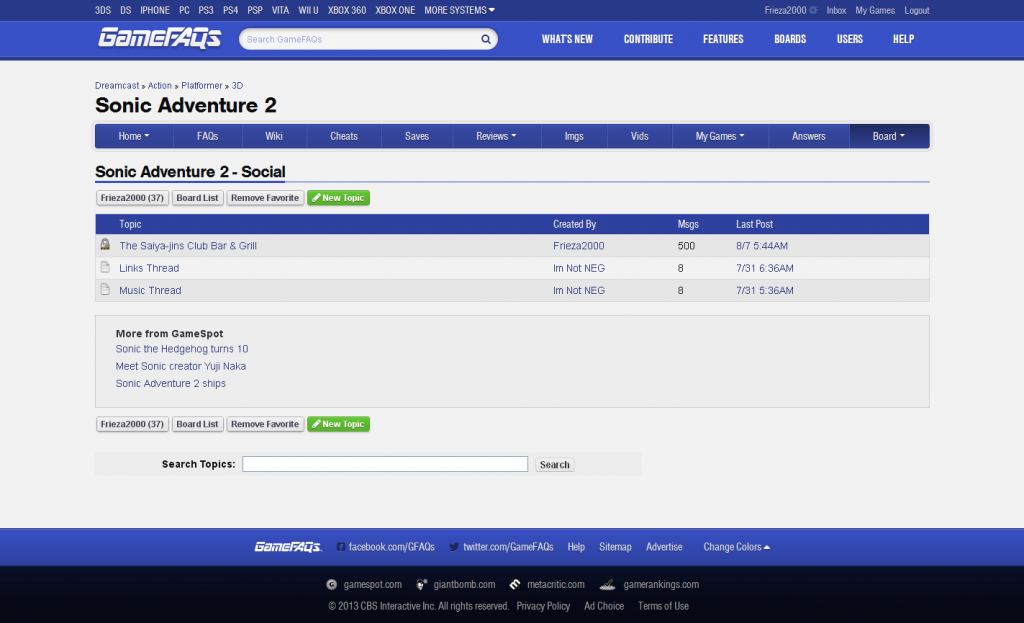Click the bottom Board List button
1024x623 pixels.
(197, 424)
